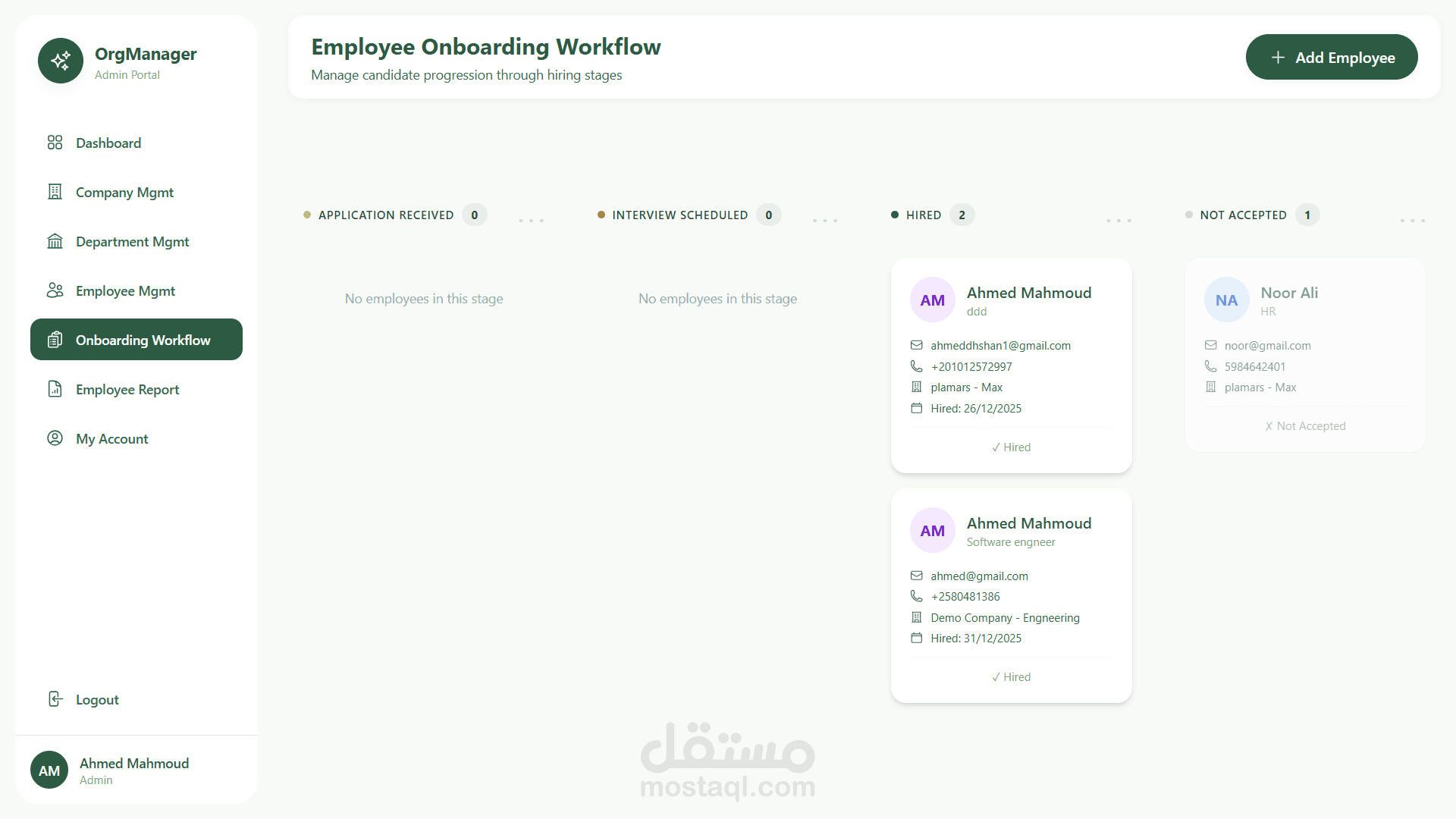Open Interview Scheduled column three-dot menu
The height and width of the screenshot is (819, 1456).
[x=824, y=221]
